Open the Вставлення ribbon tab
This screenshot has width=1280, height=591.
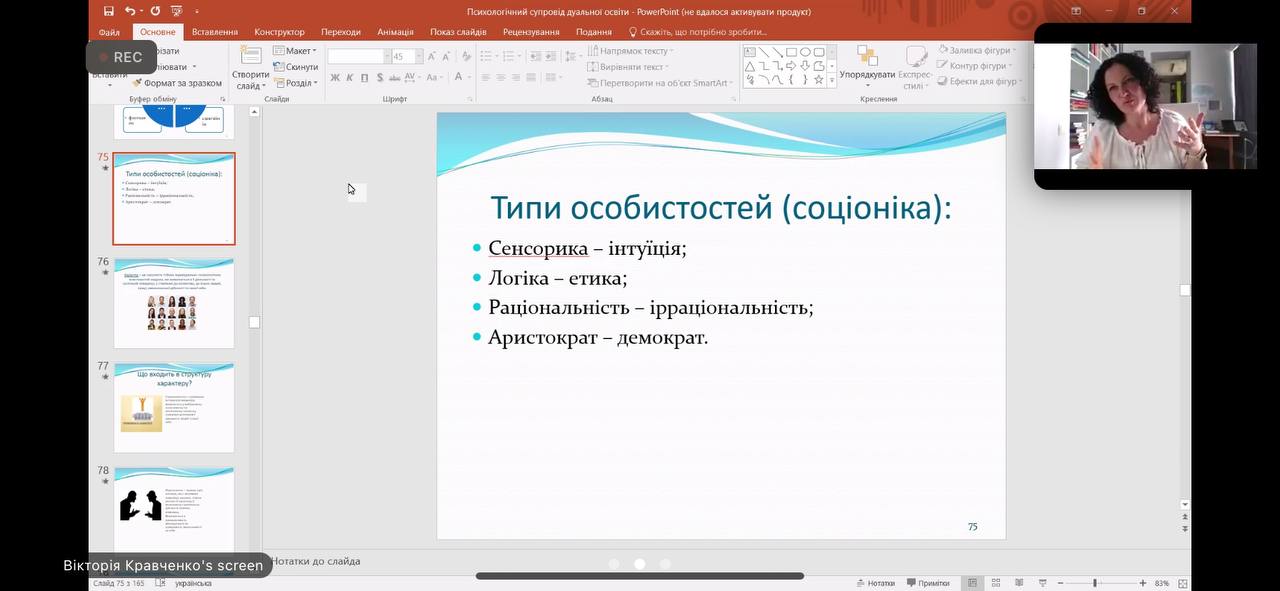[215, 32]
